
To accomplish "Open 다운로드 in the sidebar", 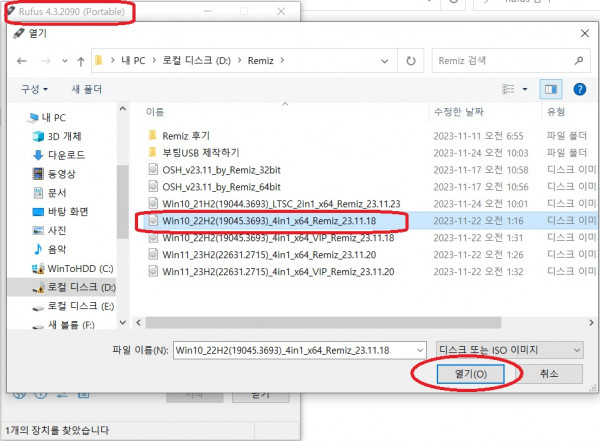I will [x=59, y=155].
